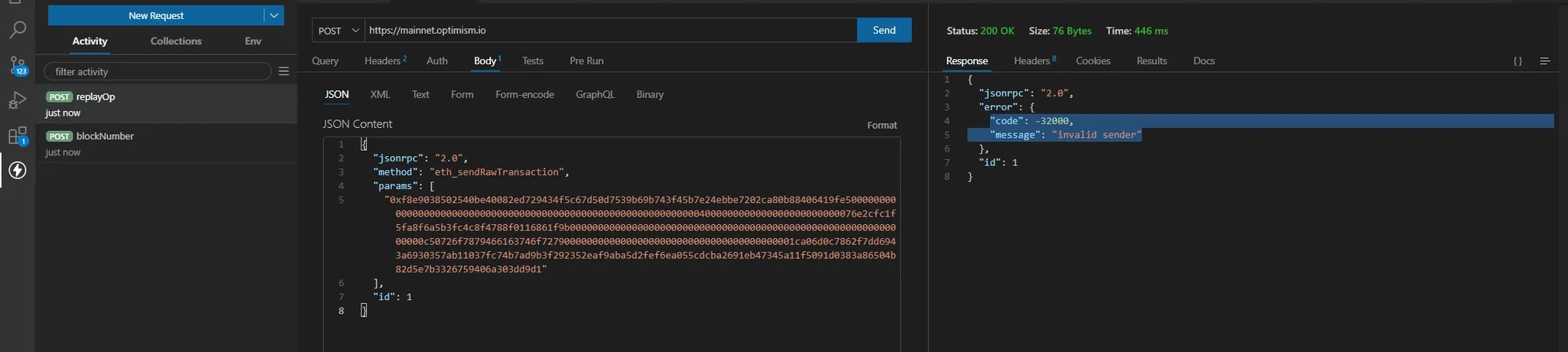Open the request Auth tab
Viewport: 1568px width, 352px height.
pos(437,61)
